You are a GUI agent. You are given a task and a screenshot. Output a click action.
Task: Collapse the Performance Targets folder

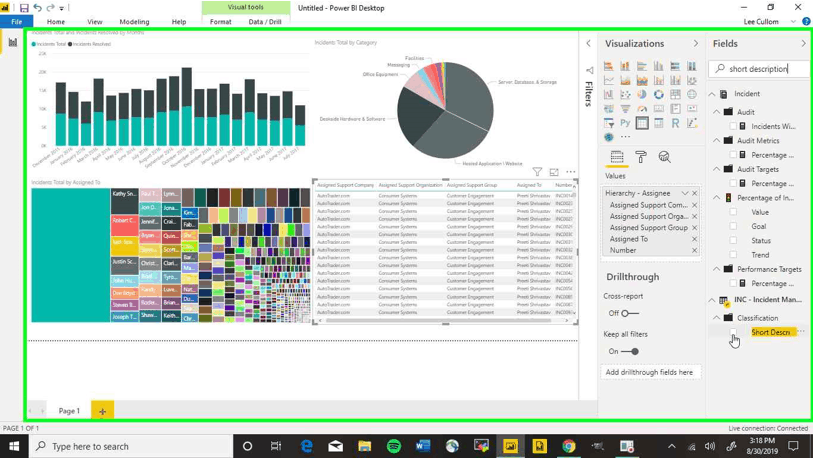717,269
